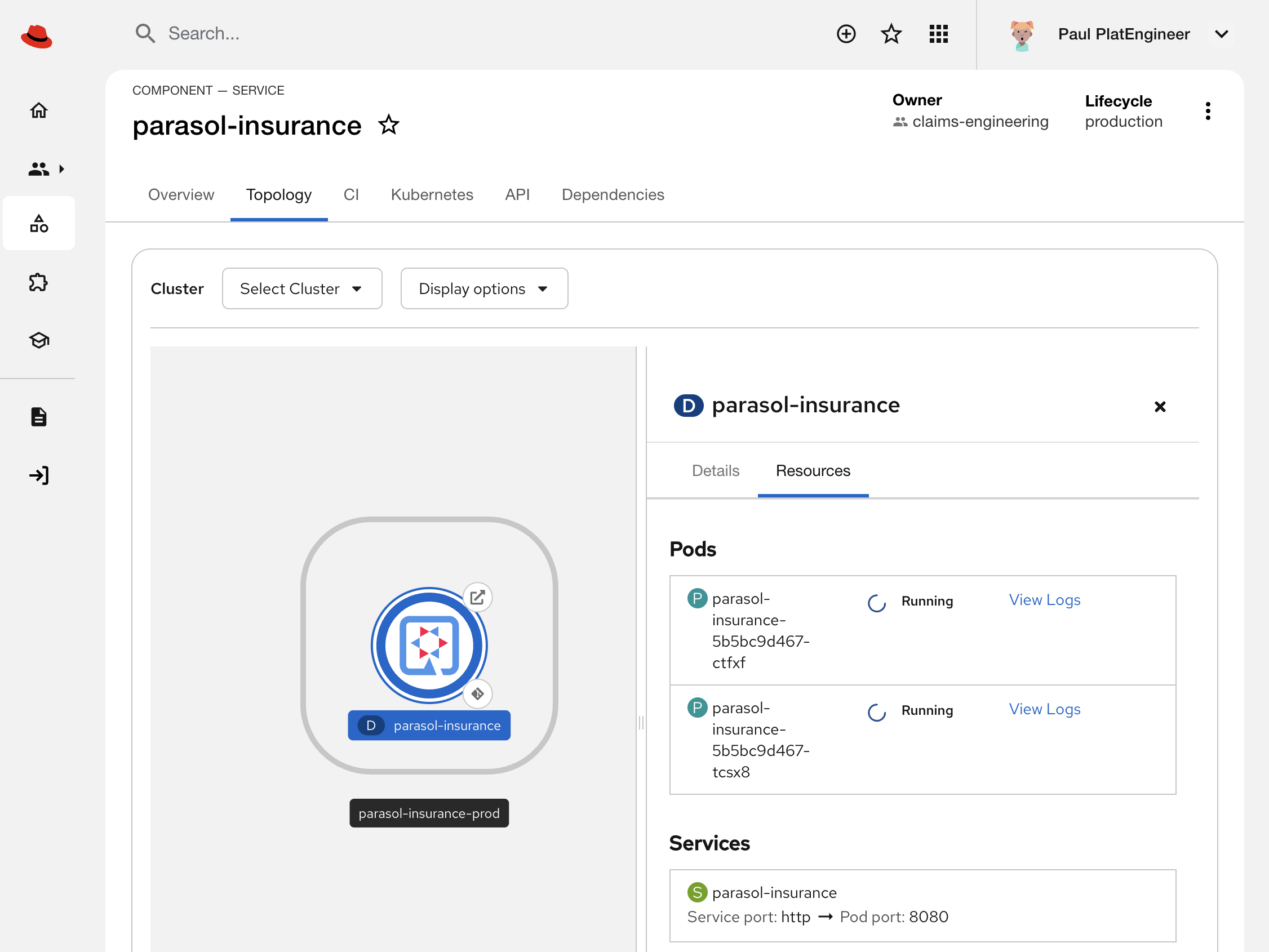Open the Catalog shapes sidebar icon
This screenshot has height=952, width=1269.
click(x=39, y=223)
